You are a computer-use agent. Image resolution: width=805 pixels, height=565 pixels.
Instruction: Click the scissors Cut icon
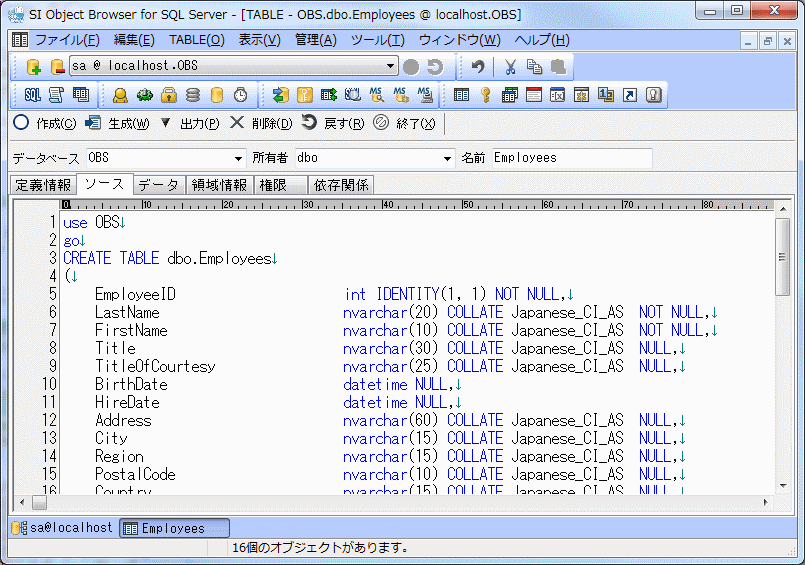pyautogui.click(x=510, y=67)
